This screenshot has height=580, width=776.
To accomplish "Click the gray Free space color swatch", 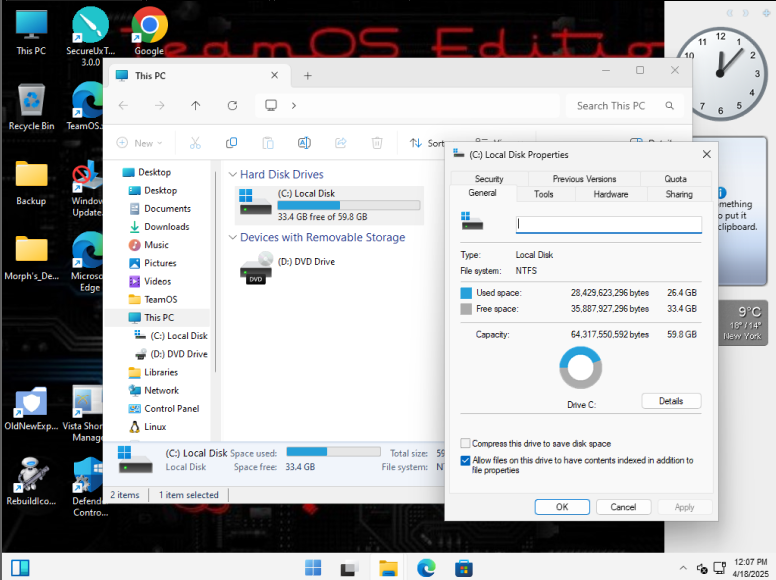I will [x=466, y=309].
